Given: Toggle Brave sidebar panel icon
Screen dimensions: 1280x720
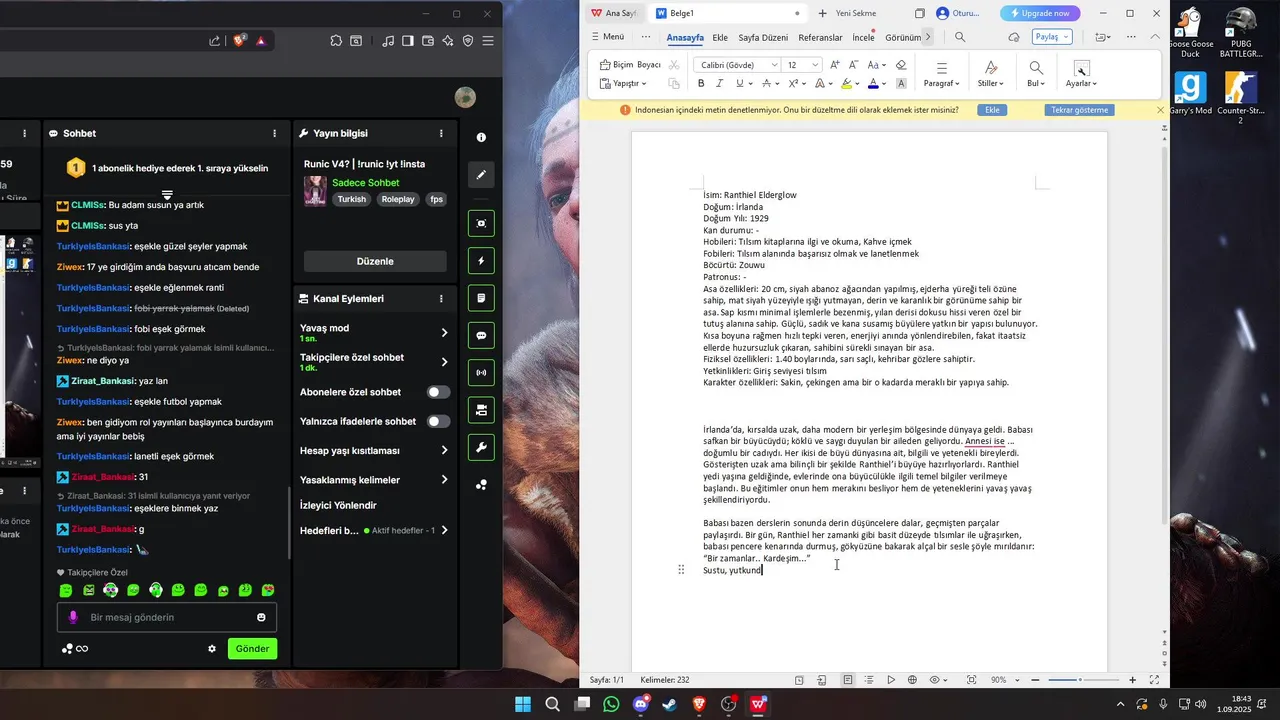Looking at the screenshot, I should (407, 41).
